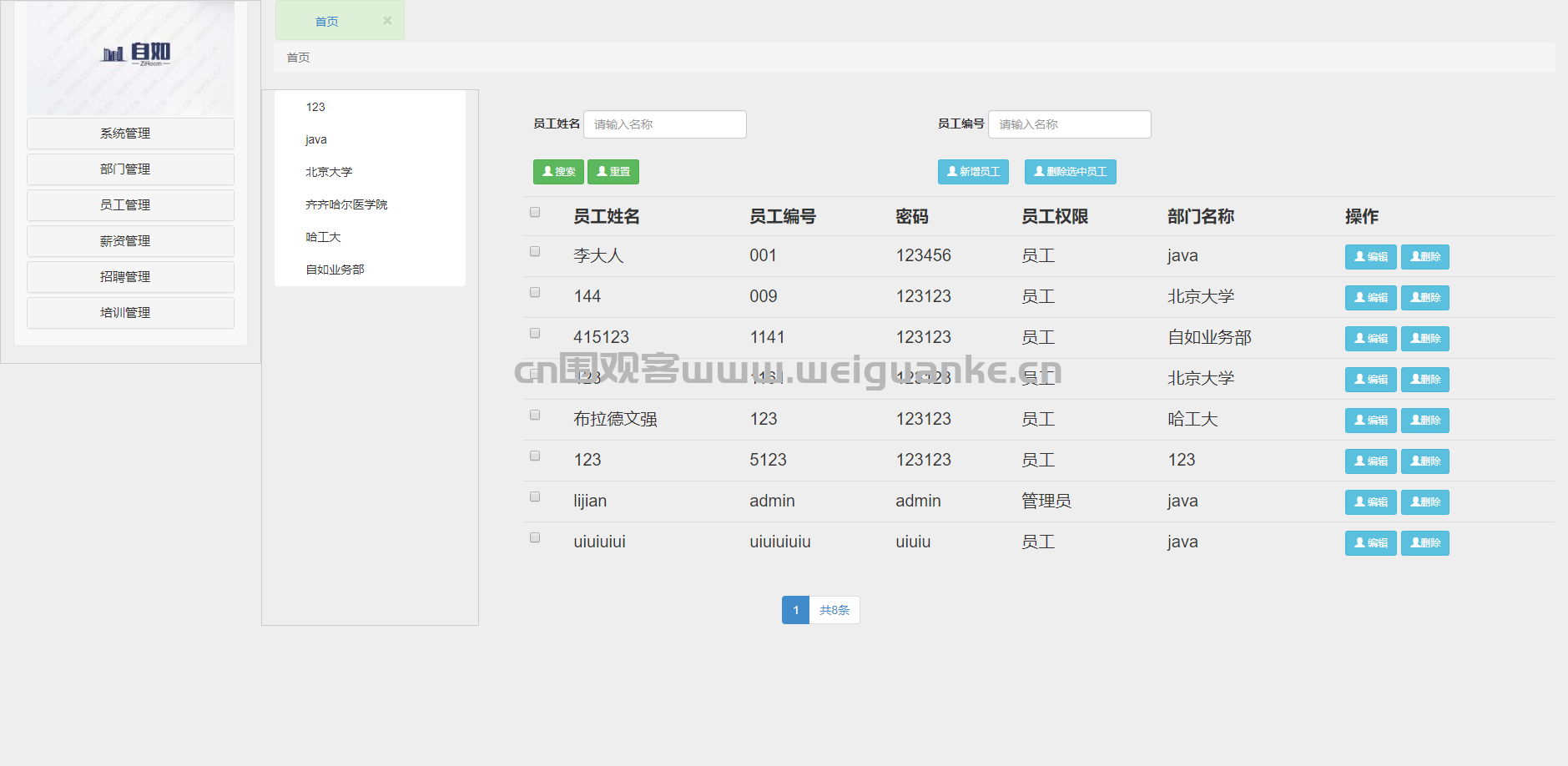Viewport: 1568px width, 766px height.
Task: Check the box for employee 415123
Action: point(535,333)
